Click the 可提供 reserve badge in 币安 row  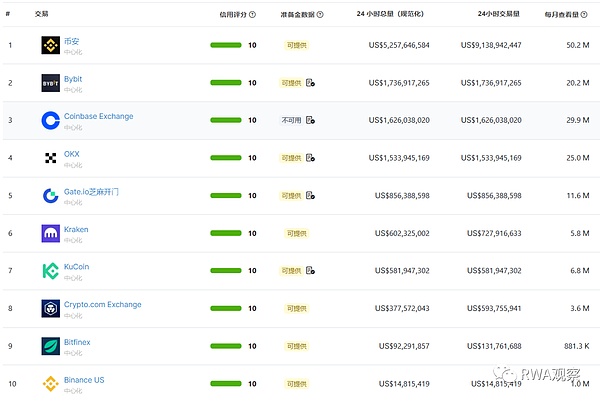point(293,45)
